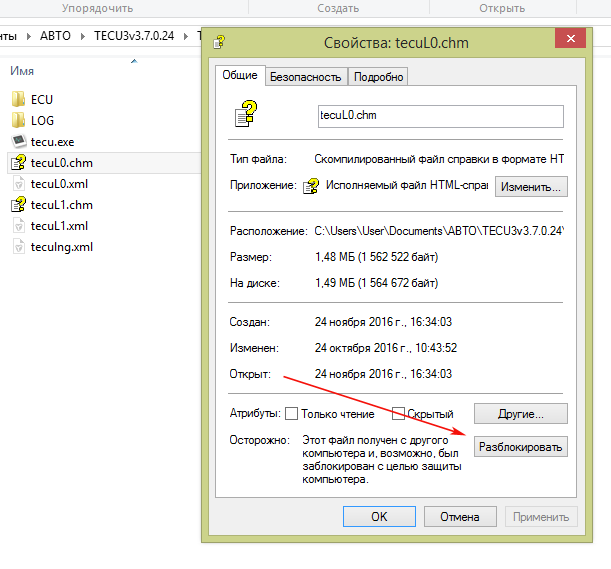Click the tecuL0.xml file icon
The image size is (611, 569).
(19, 184)
